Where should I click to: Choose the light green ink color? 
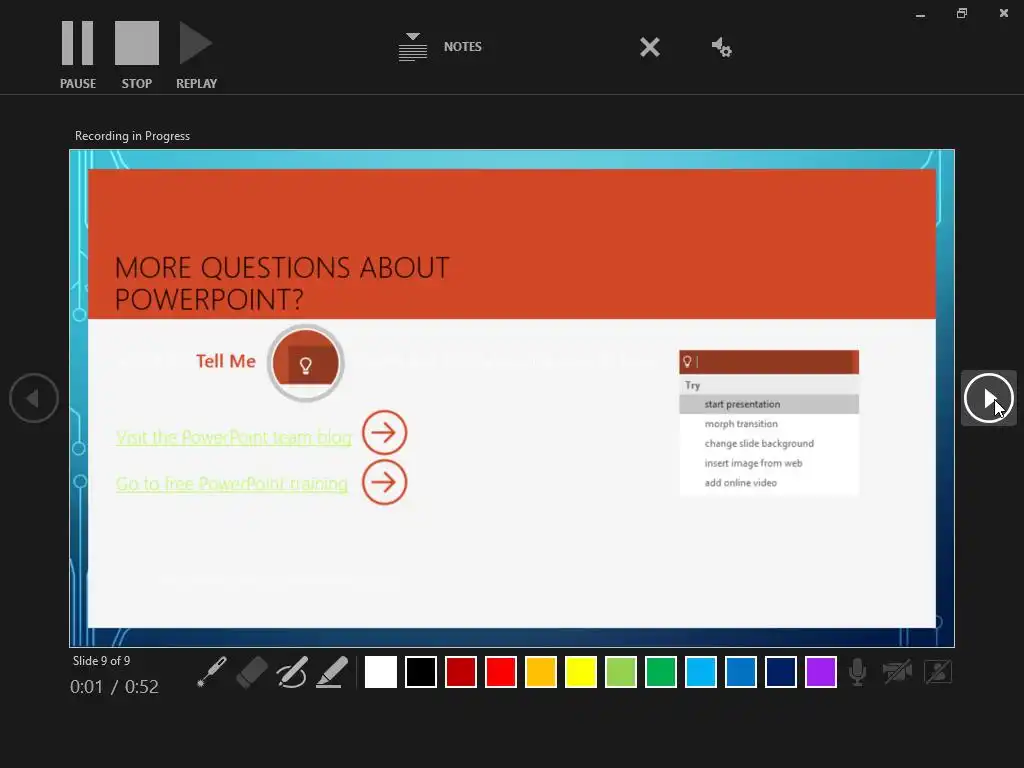(x=621, y=672)
